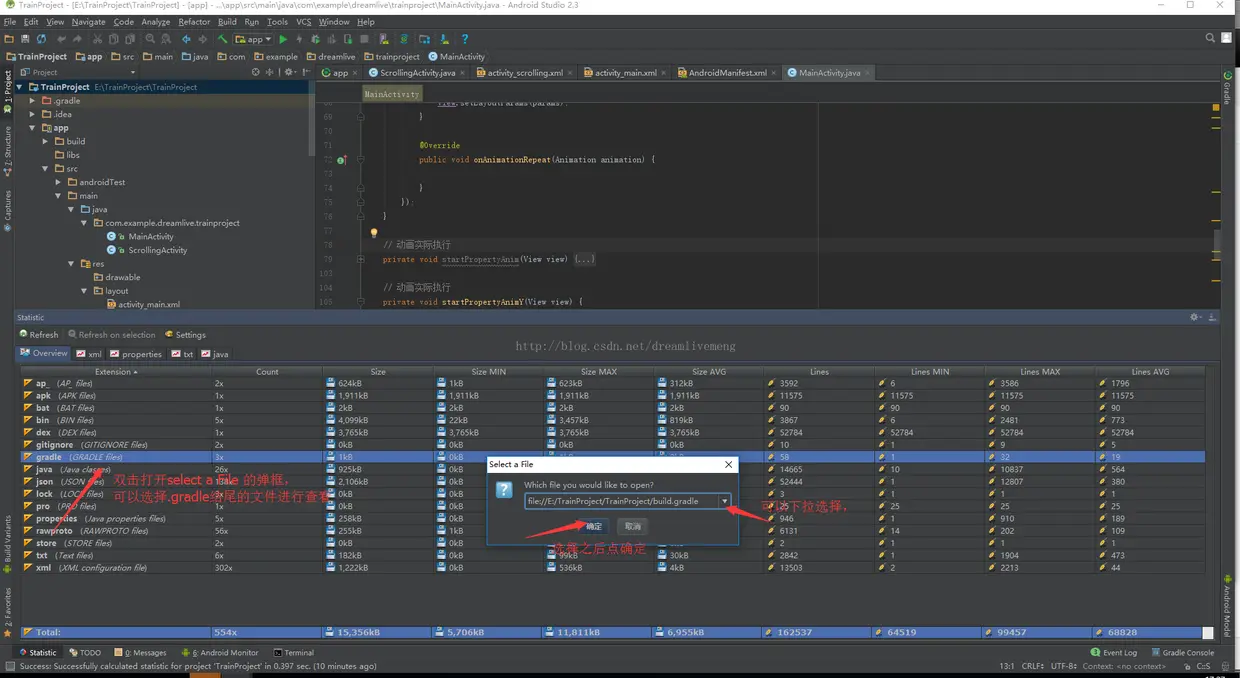Collapse the res folder in project tree
Image resolution: width=1240 pixels, height=678 pixels.
[72, 264]
